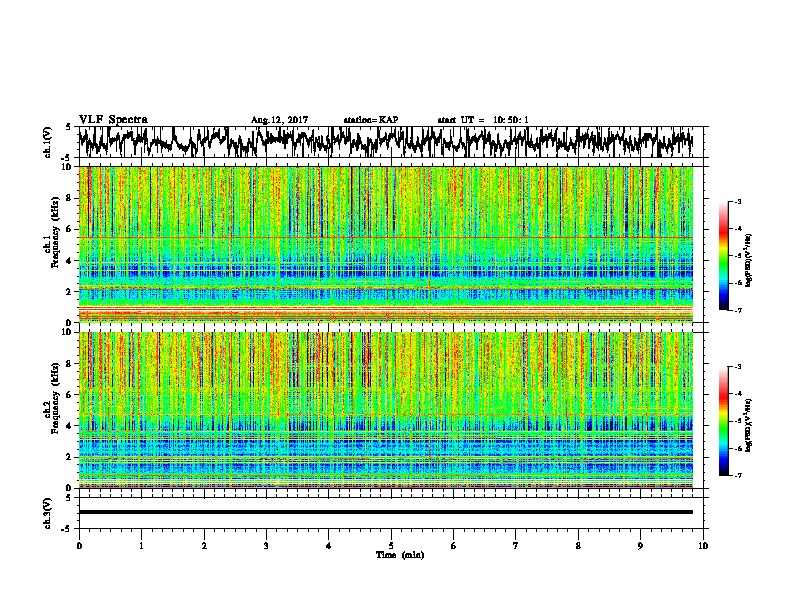This screenshot has width=792, height=612.
Task: Click the "10" tick label on time axis
Action: pos(703,546)
